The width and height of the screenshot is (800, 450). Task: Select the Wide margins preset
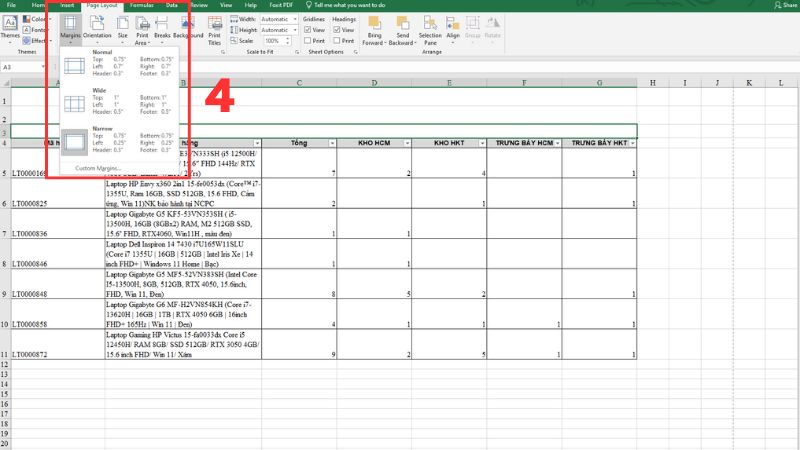[x=119, y=101]
